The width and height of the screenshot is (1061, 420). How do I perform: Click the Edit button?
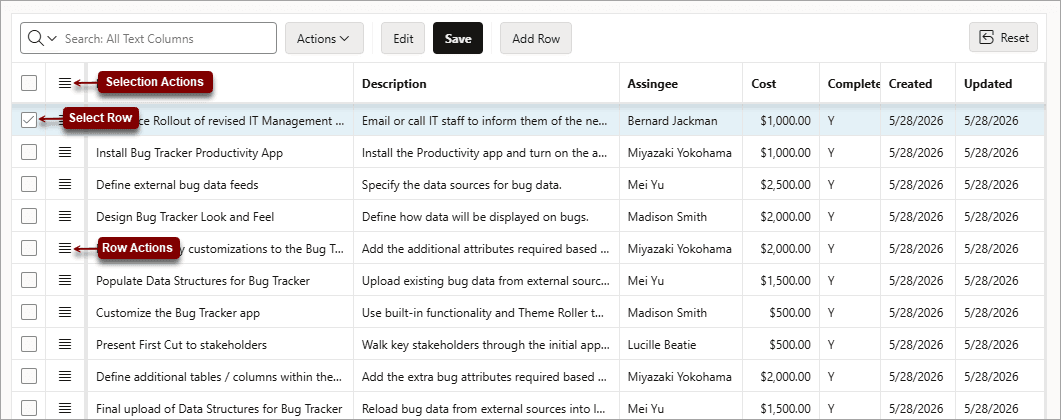point(403,39)
